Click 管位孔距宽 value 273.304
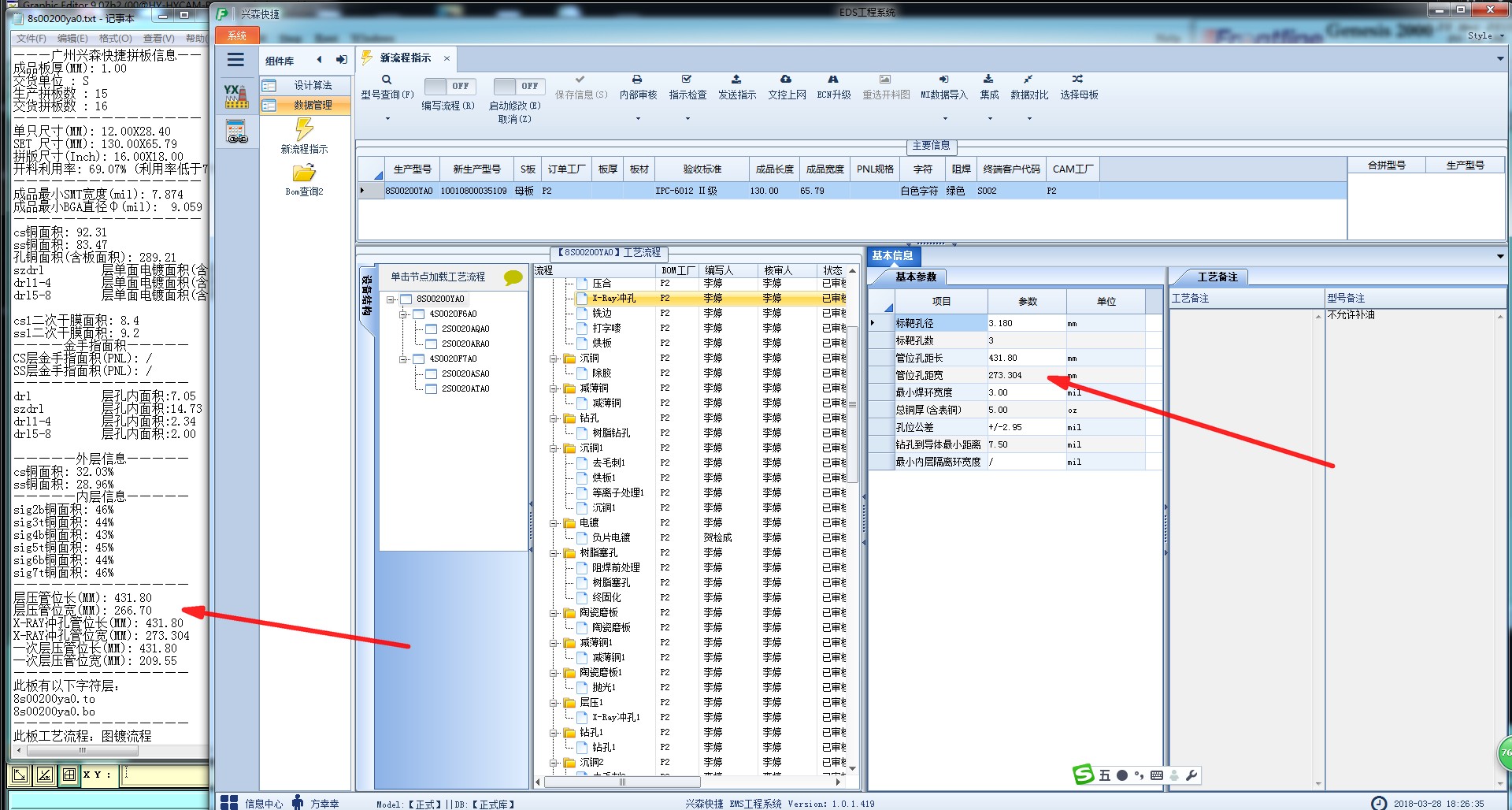This screenshot has width=1512, height=810. (1026, 375)
